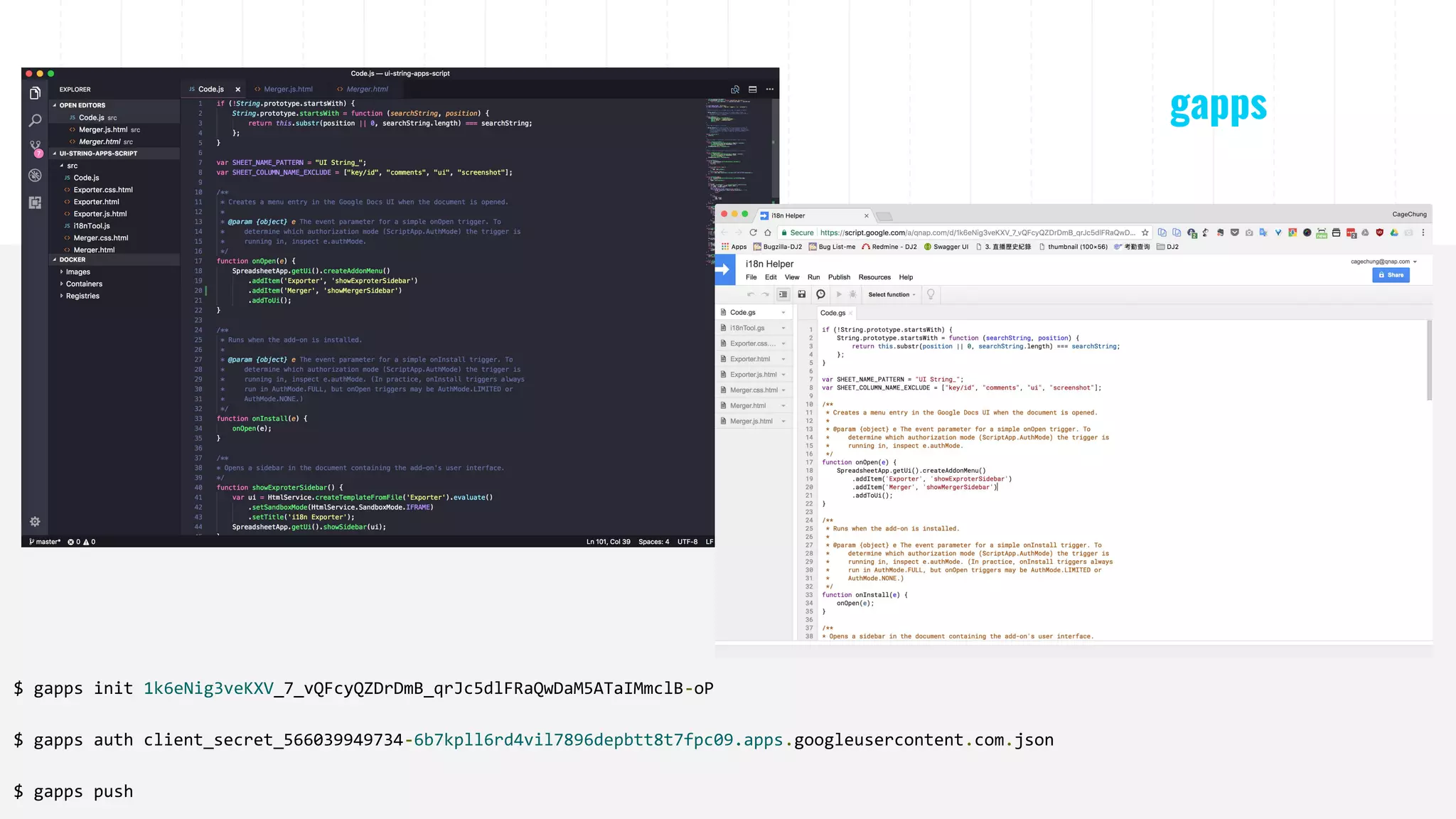Open the Extensions view in VS Code
Viewport: 1456px width, 819px height.
tap(35, 203)
